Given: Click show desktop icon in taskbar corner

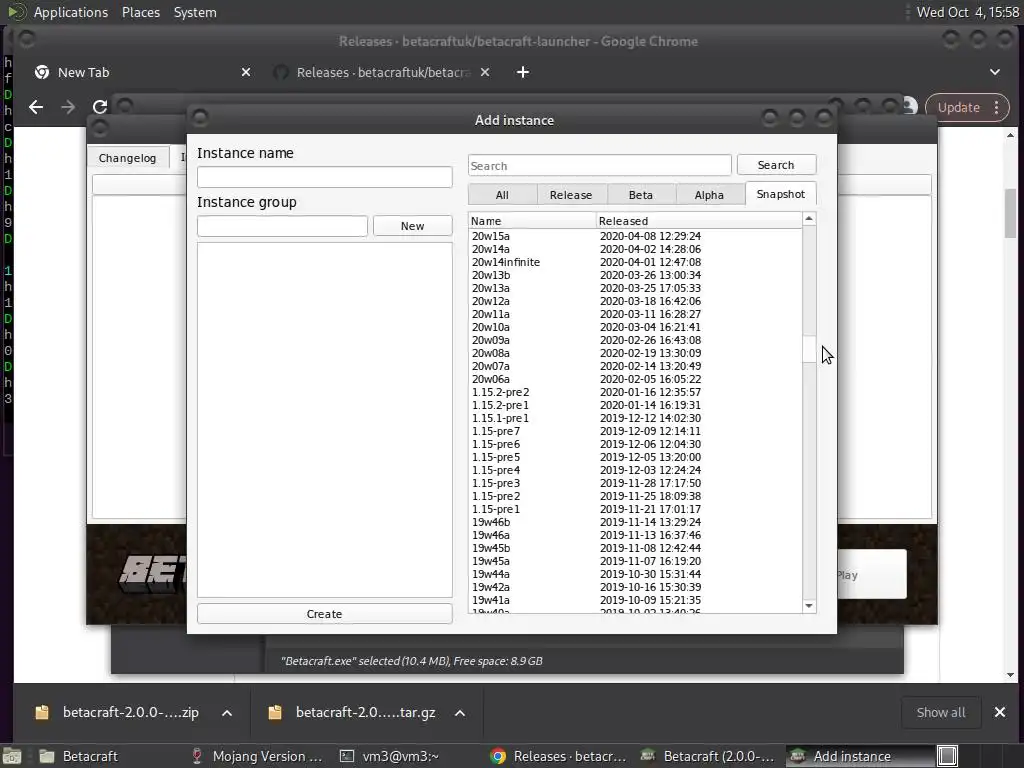Looking at the screenshot, I should pyautogui.click(x=12, y=756).
